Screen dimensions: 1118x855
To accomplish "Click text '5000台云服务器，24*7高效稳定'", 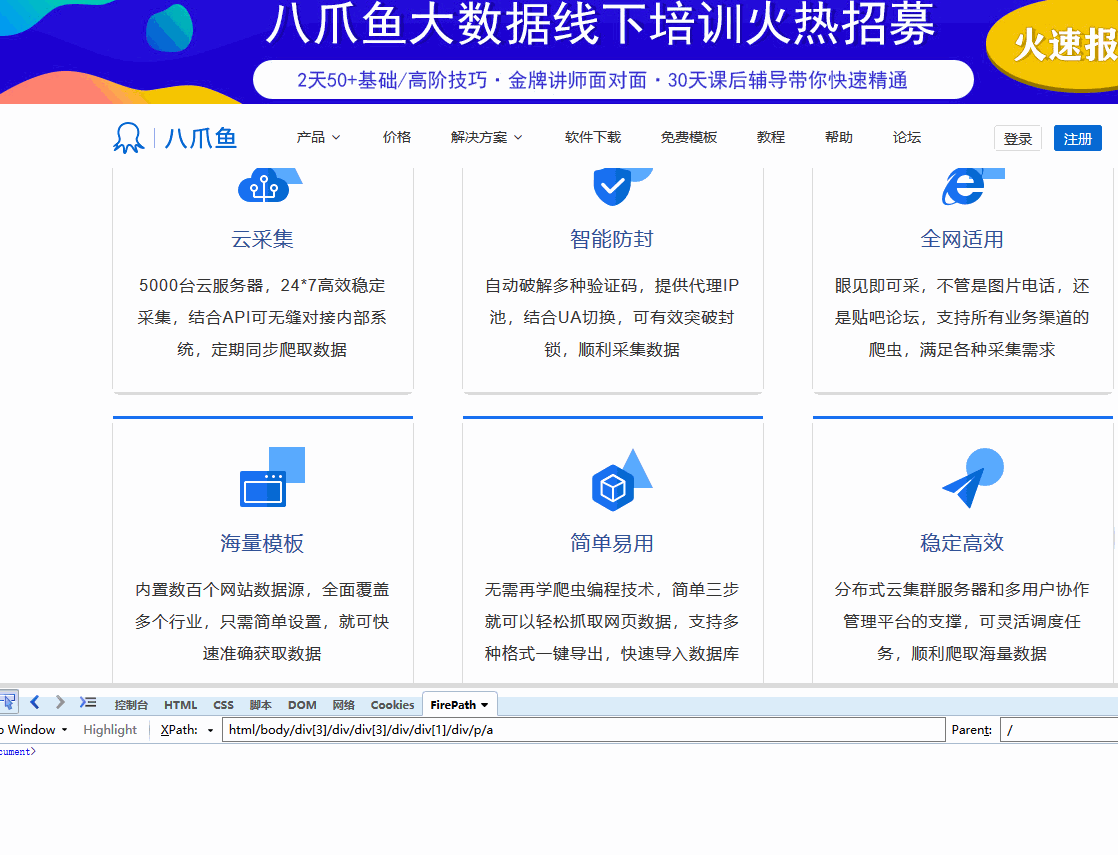I will pyautogui.click(x=262, y=285).
